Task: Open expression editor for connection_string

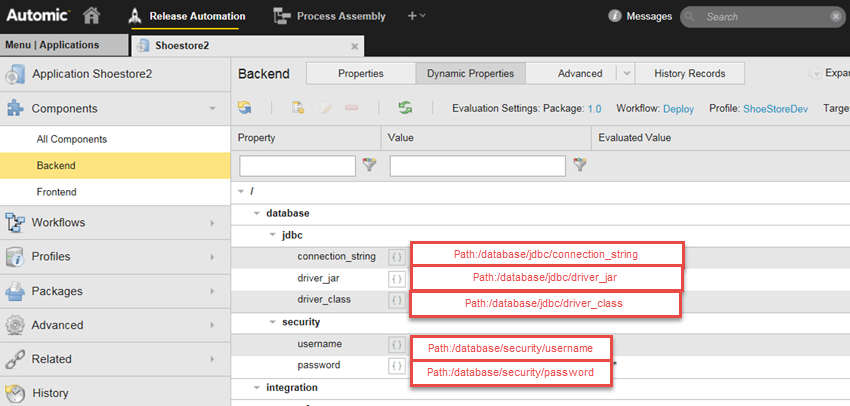Action: tap(397, 257)
